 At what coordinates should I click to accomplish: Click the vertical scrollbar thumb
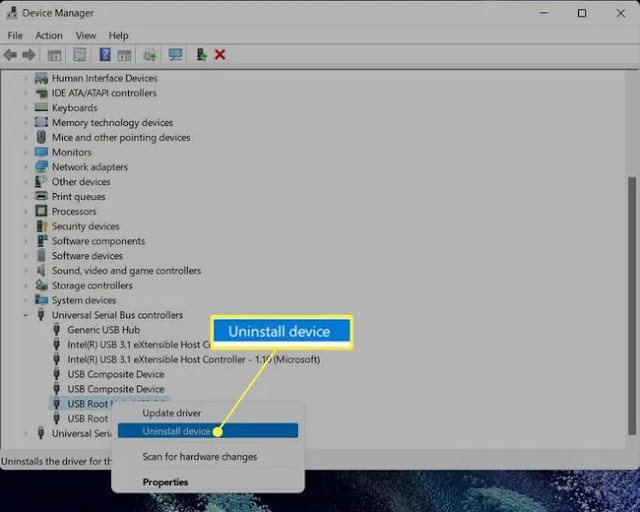[632, 305]
